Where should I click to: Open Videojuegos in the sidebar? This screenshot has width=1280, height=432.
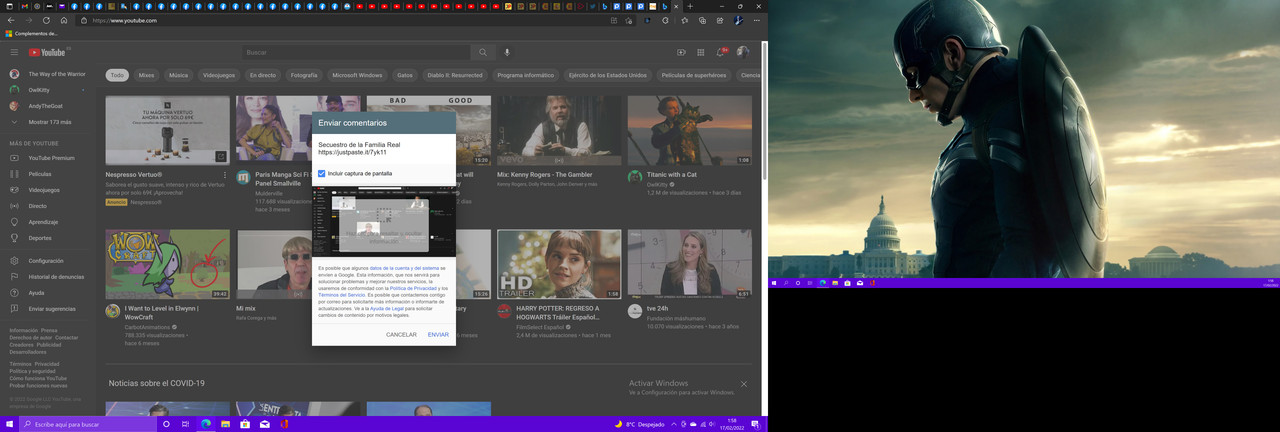coord(48,190)
